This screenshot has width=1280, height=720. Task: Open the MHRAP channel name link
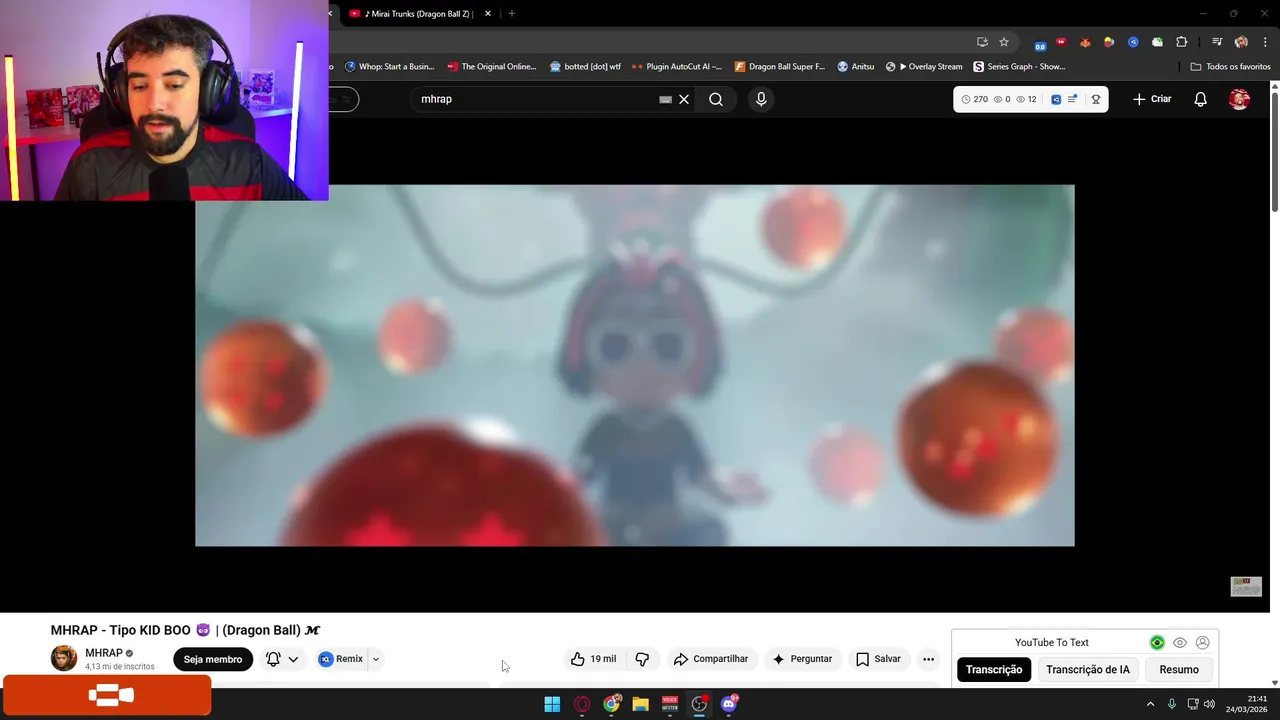[104, 653]
